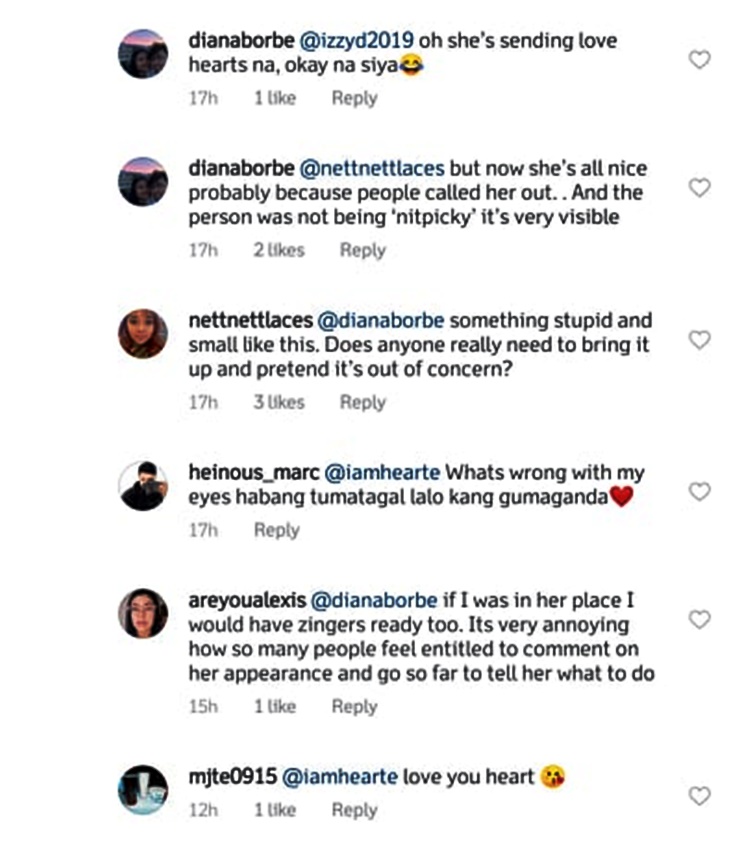Show the 2 likes on dianaborbe's comment
This screenshot has width=750, height=841.
click(x=278, y=250)
